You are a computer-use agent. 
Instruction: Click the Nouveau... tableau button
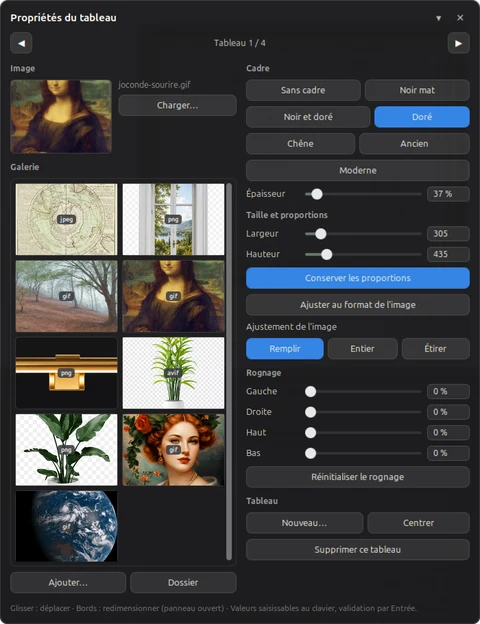304,523
